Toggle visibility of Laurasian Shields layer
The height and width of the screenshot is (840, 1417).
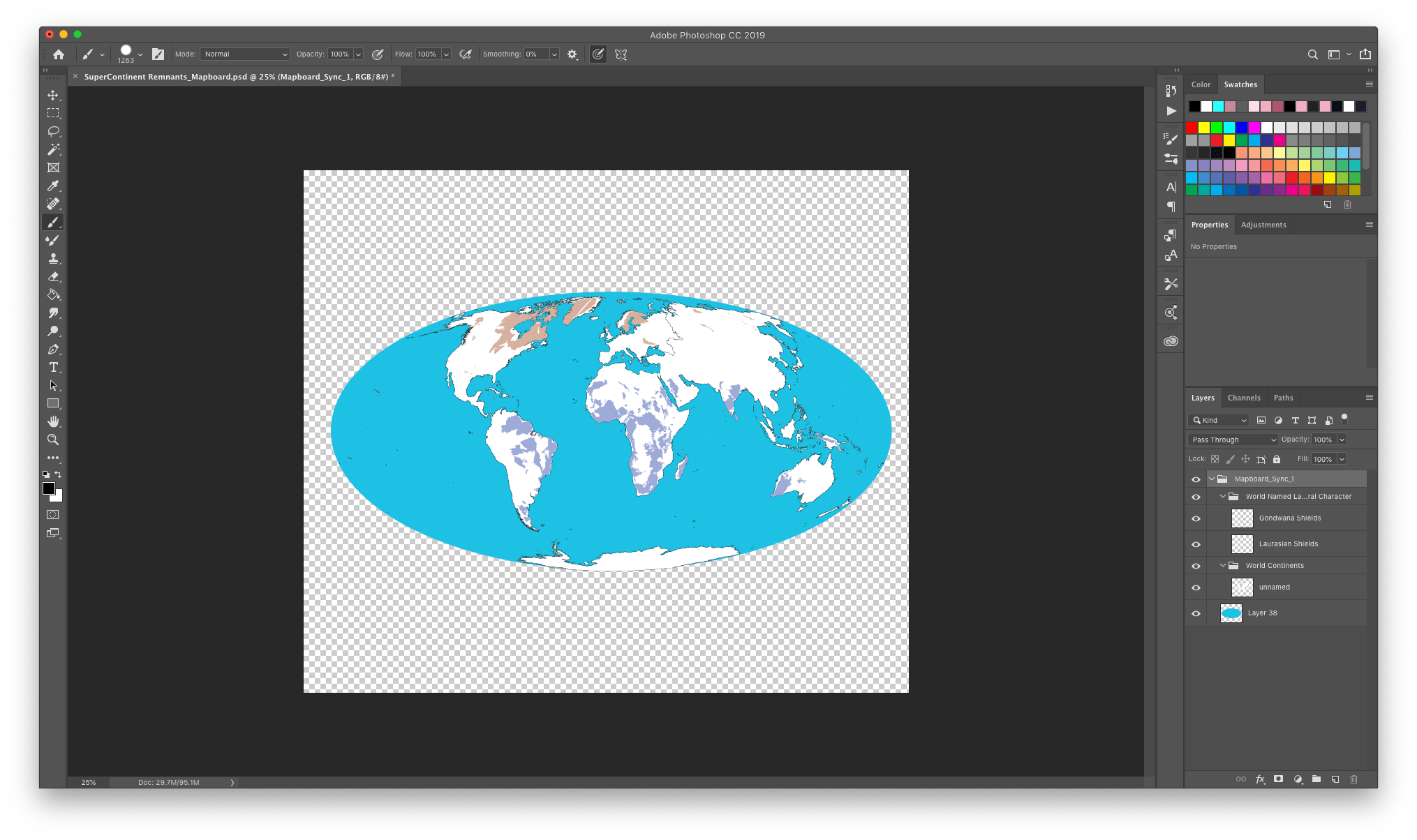(x=1196, y=544)
